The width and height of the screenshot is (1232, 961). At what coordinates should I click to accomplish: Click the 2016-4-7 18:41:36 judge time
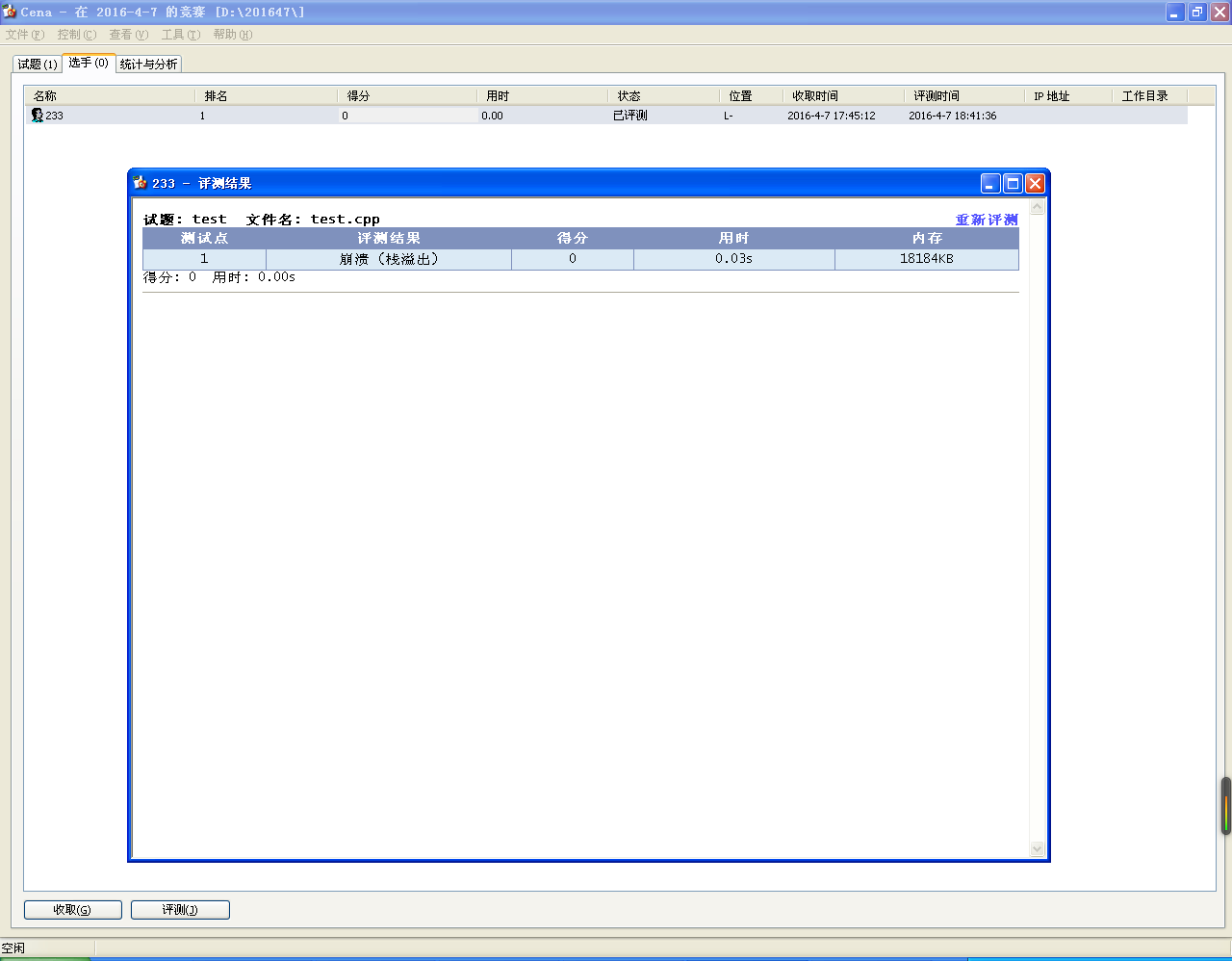pyautogui.click(x=953, y=116)
